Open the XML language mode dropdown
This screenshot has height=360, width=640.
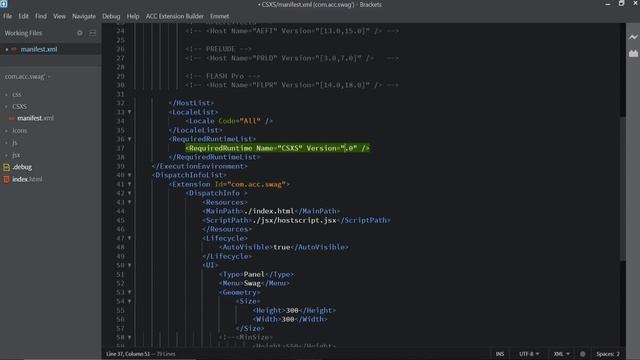tap(561, 354)
